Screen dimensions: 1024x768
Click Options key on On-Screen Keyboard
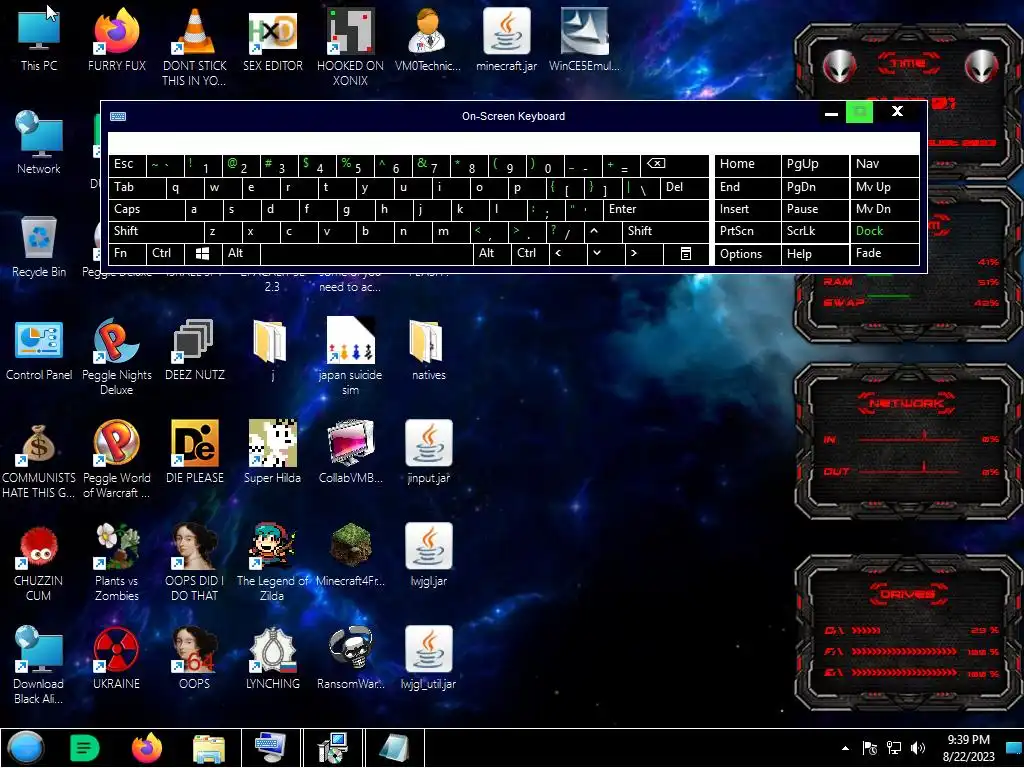click(747, 253)
